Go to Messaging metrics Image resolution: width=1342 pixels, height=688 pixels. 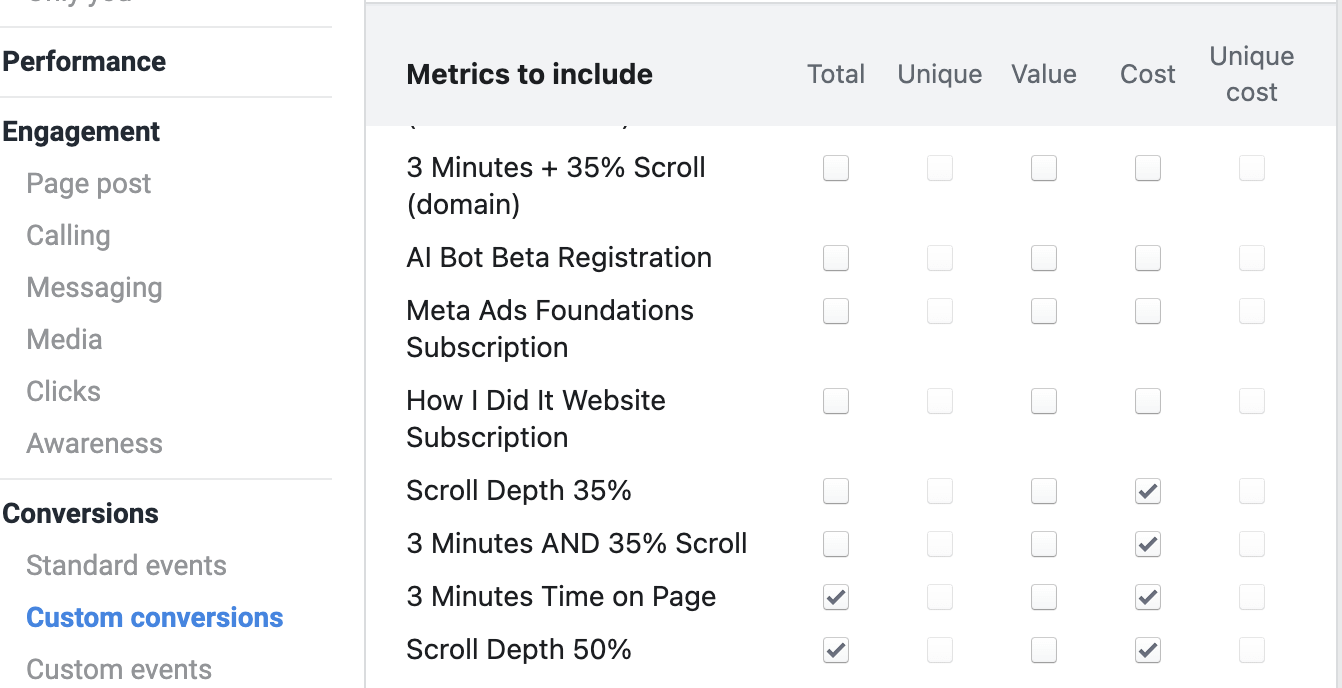click(x=94, y=288)
